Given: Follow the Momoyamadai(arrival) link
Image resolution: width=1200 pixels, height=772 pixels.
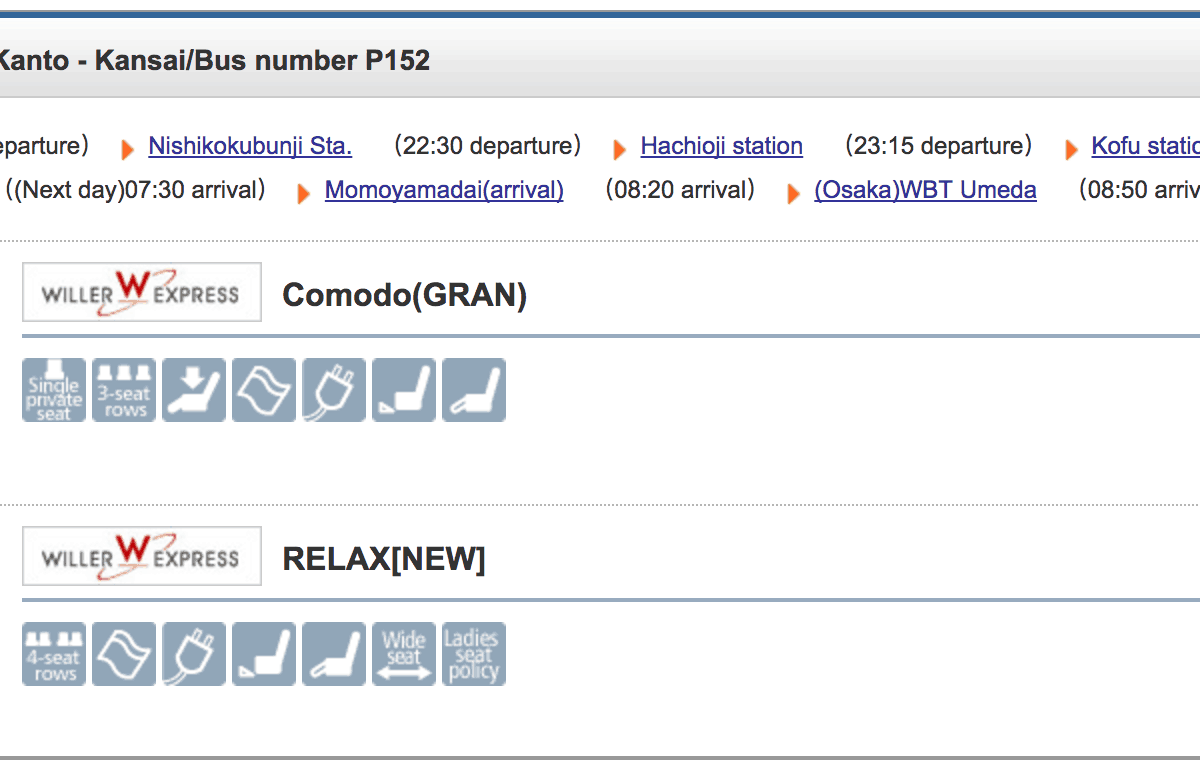Looking at the screenshot, I should tap(444, 190).
